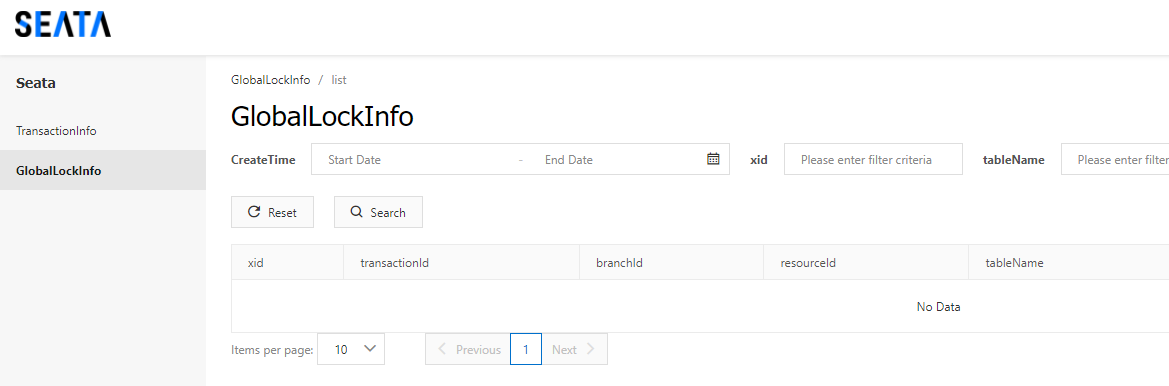Go to page 1 in pagination
This screenshot has width=1169, height=386.
(526, 349)
